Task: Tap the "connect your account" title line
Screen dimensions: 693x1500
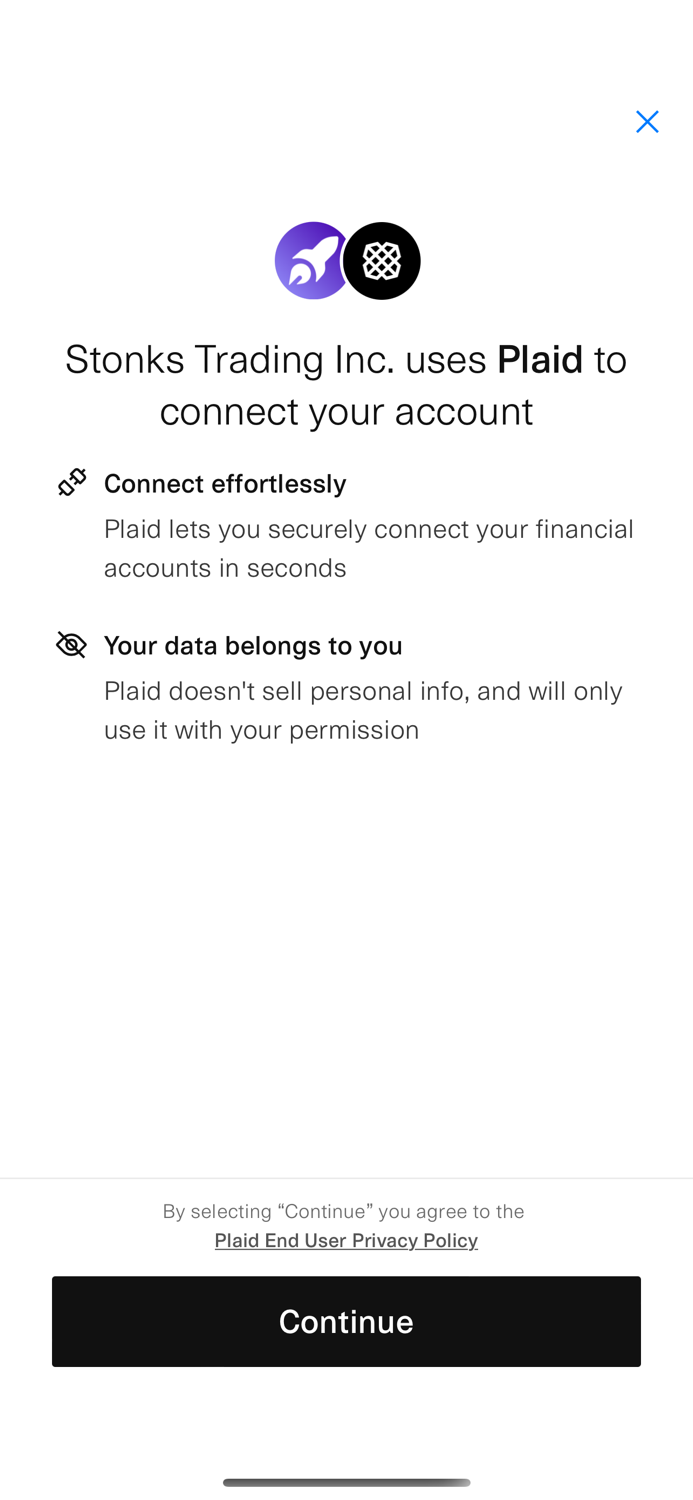Action: coord(346,412)
